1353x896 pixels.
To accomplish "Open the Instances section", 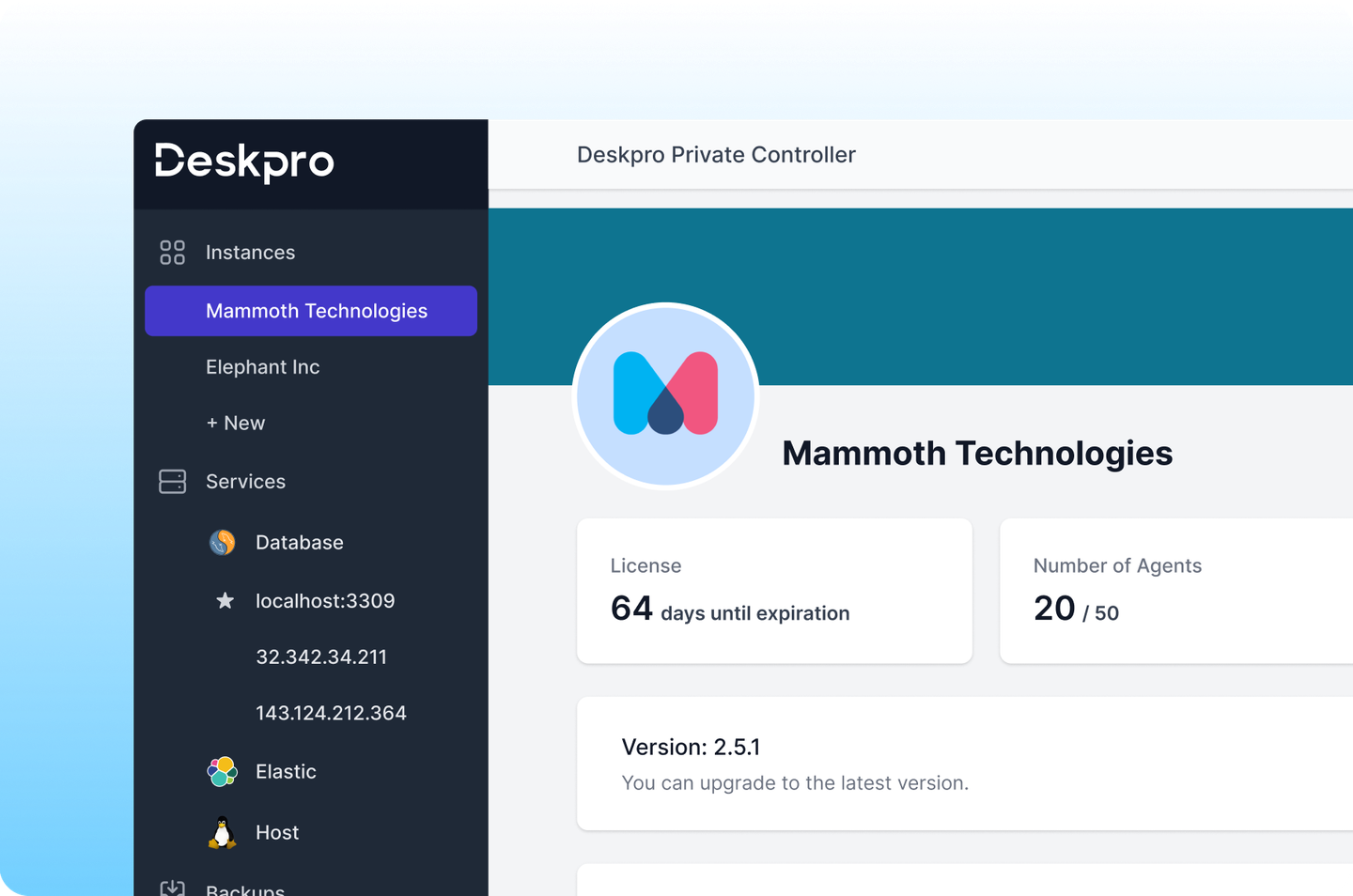I will (250, 252).
